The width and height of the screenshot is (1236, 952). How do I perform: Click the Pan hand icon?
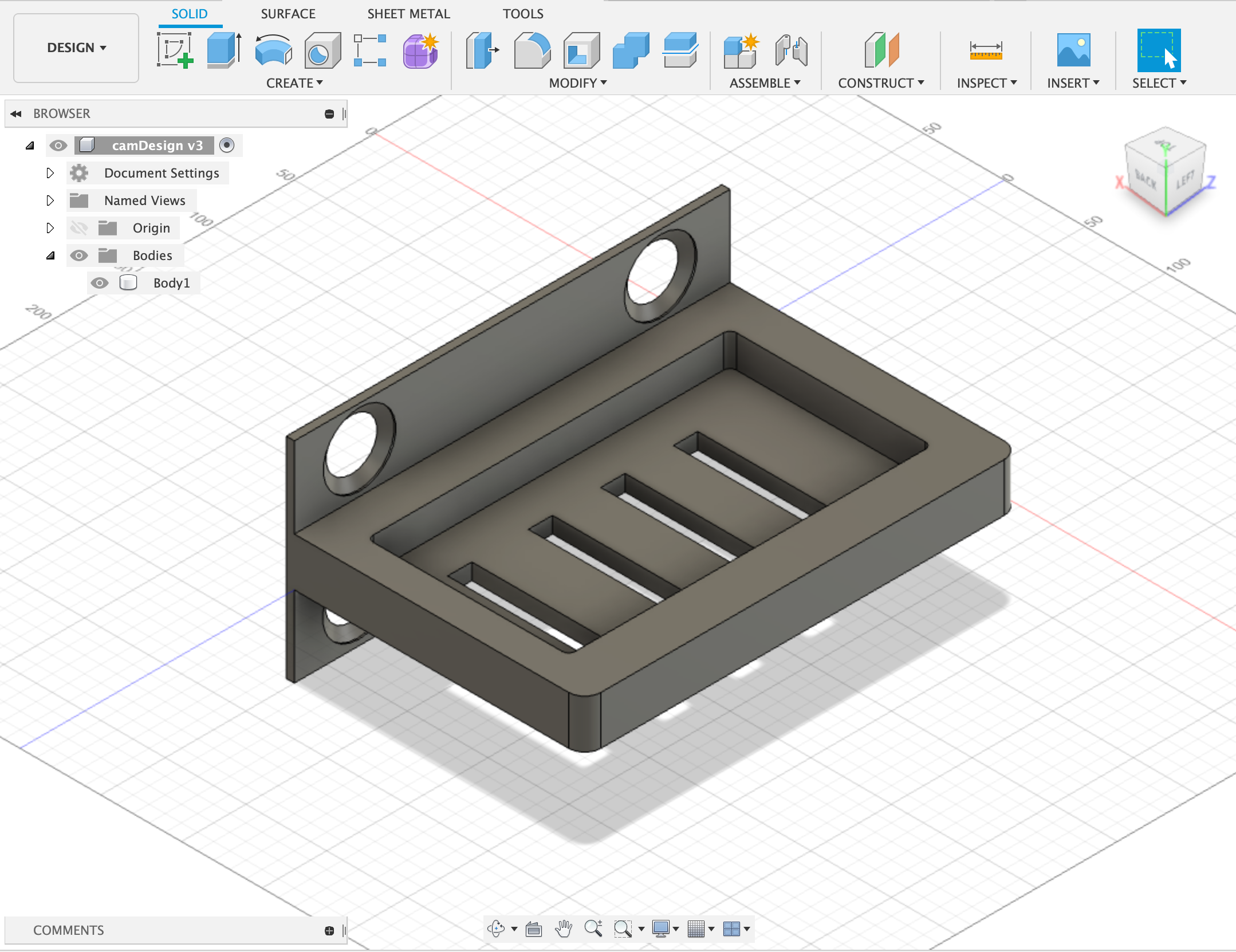point(564,929)
